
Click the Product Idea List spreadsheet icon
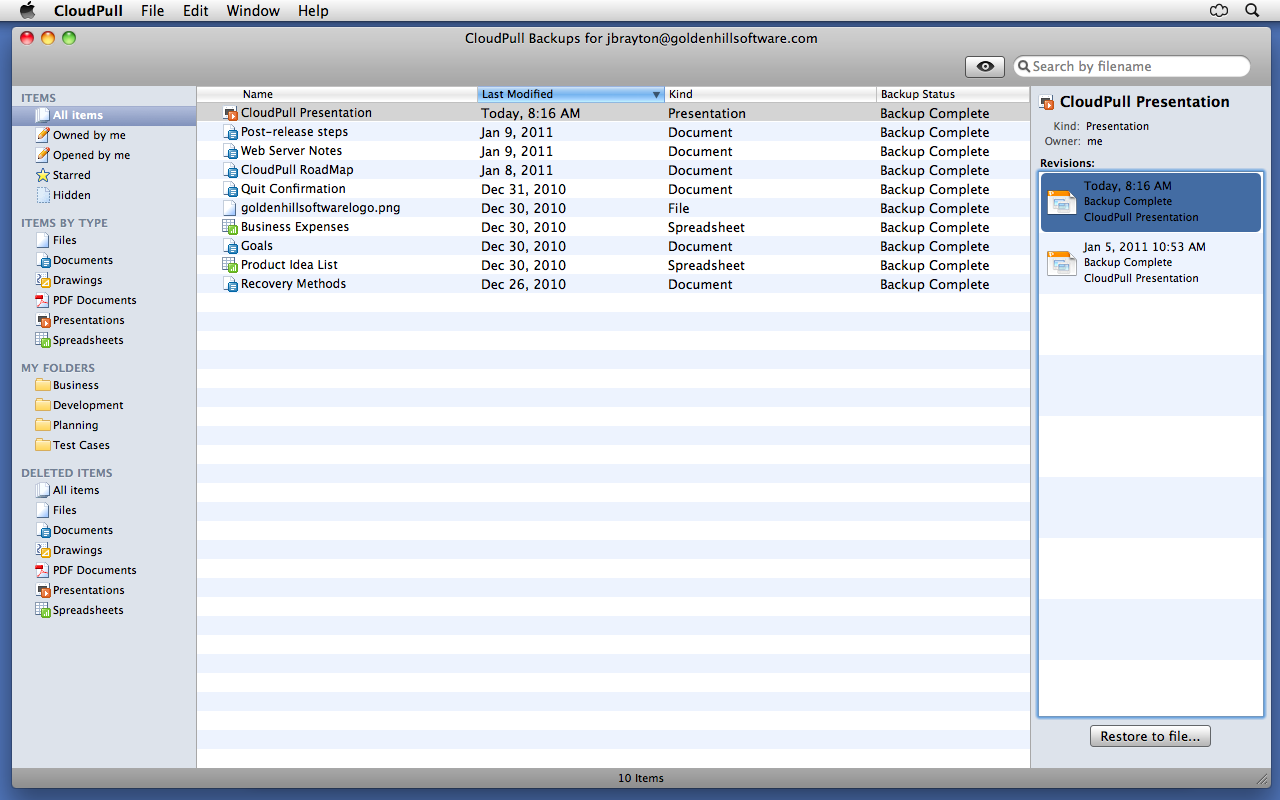231,265
